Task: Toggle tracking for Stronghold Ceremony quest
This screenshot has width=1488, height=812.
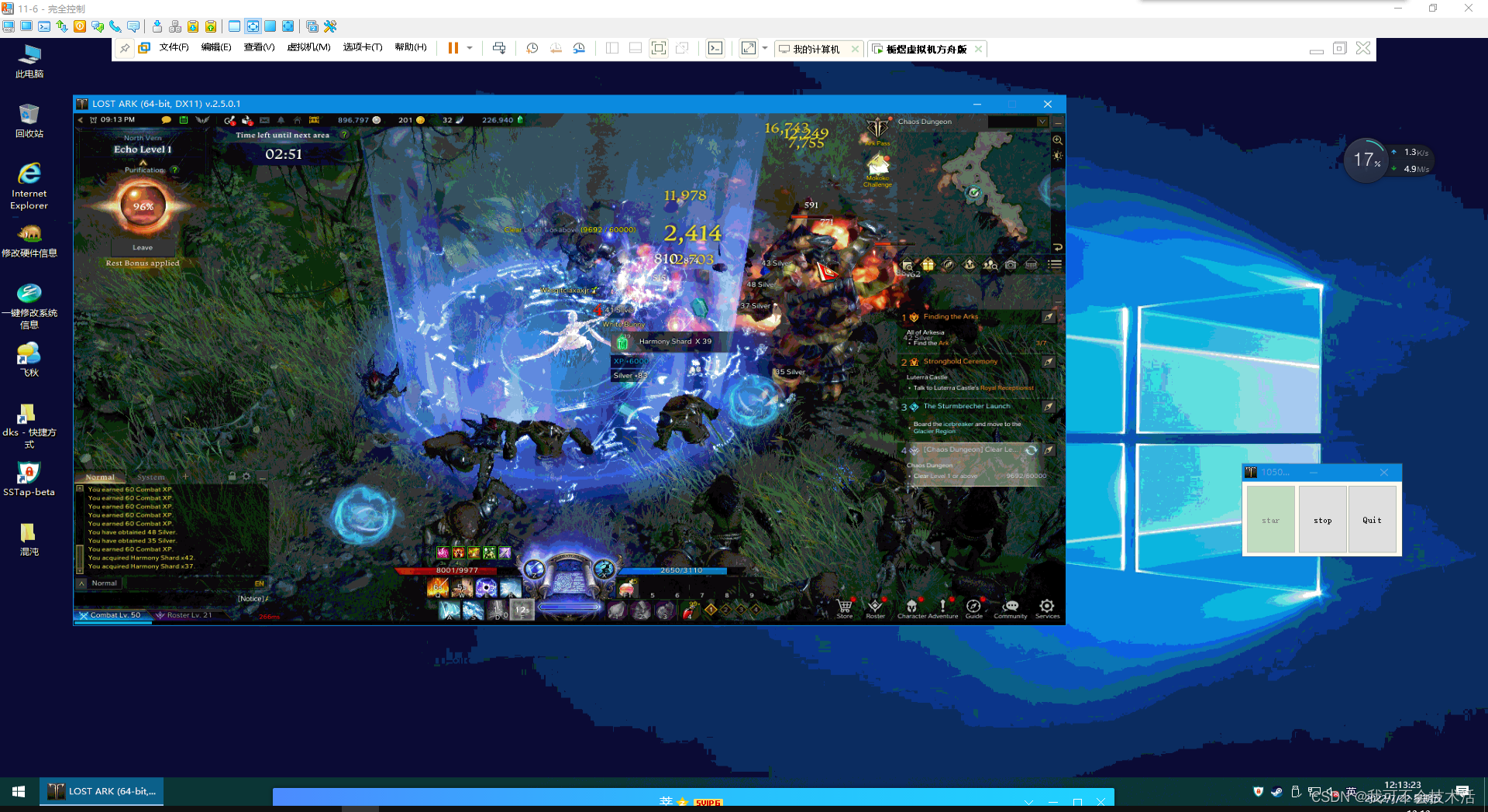Action: tap(1048, 362)
